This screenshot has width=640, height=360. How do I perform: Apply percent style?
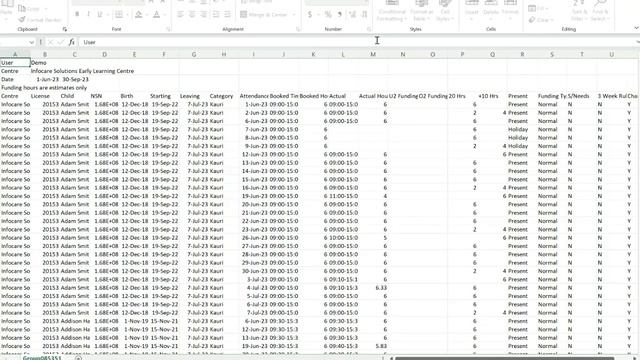point(328,15)
